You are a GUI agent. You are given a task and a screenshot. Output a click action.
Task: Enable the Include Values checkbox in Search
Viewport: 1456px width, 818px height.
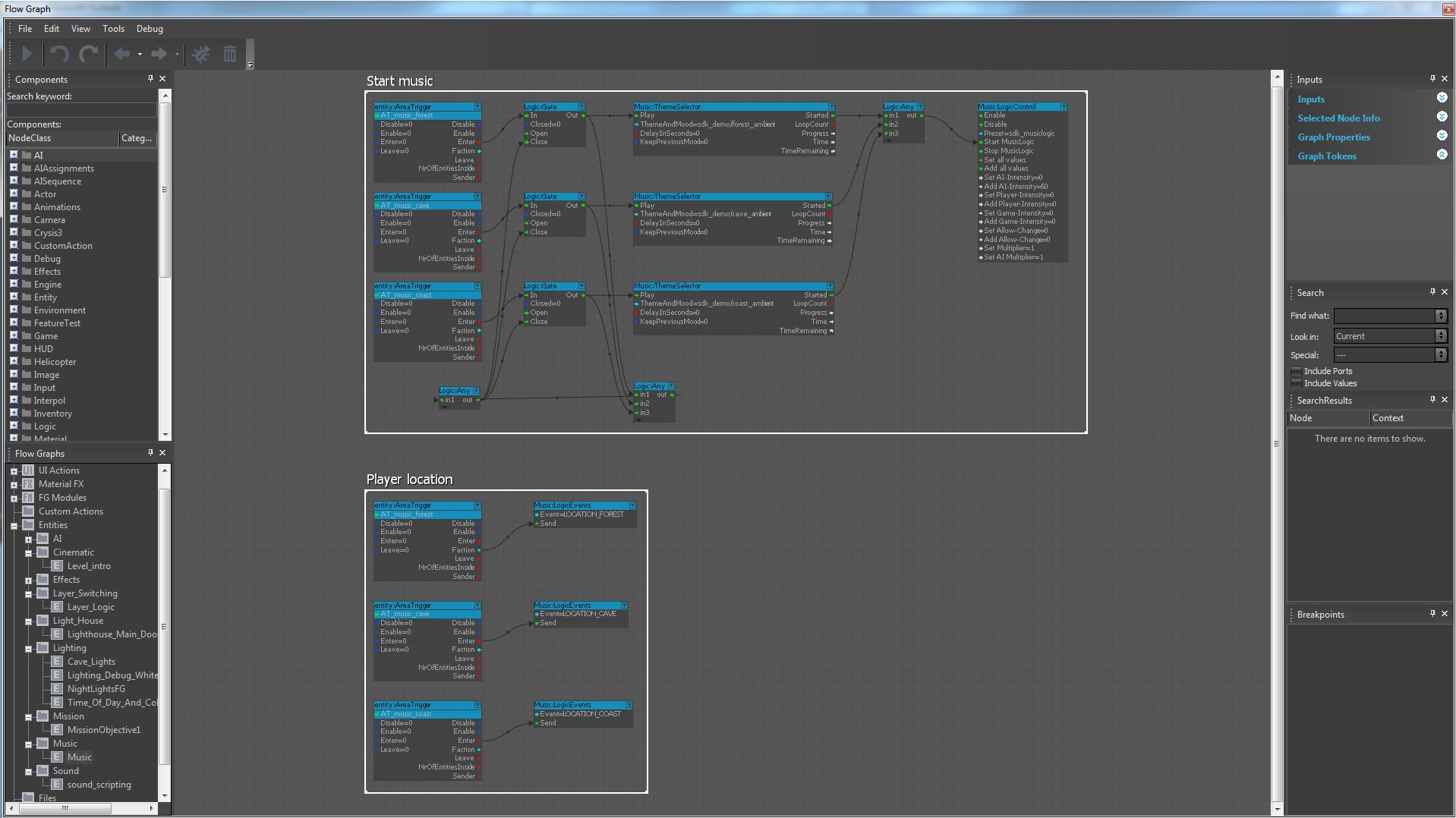tap(1297, 383)
